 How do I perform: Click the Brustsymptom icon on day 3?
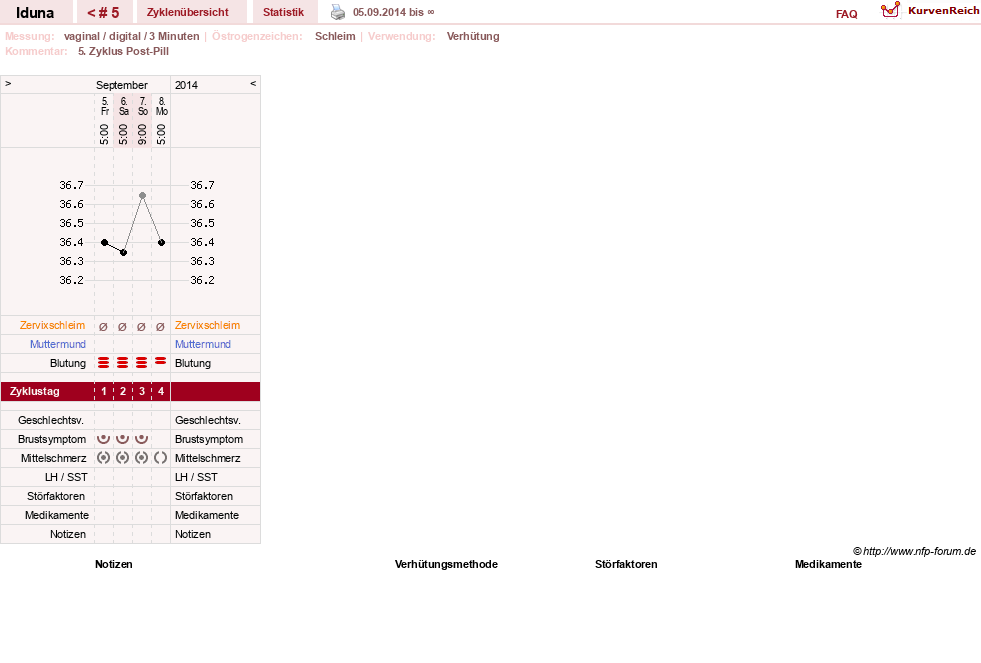pos(141,438)
